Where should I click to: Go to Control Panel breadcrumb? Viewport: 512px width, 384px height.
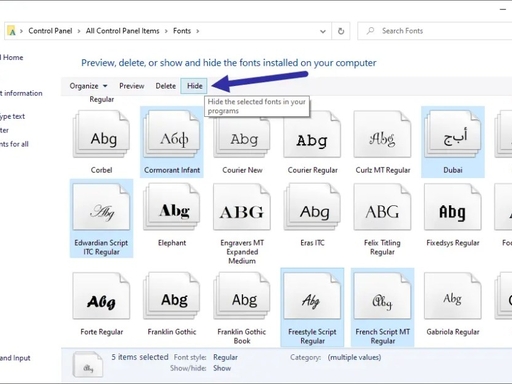click(x=50, y=31)
